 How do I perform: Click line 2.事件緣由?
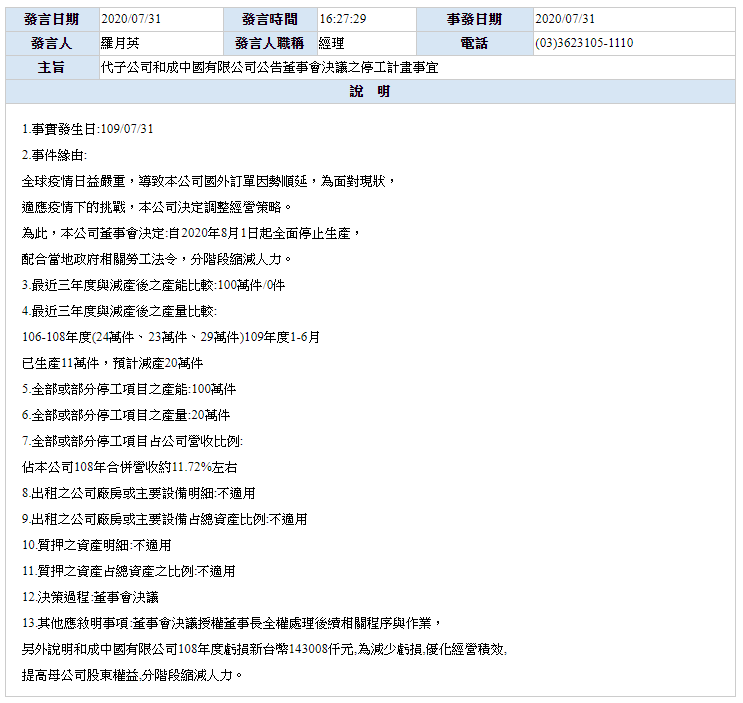(x=54, y=155)
